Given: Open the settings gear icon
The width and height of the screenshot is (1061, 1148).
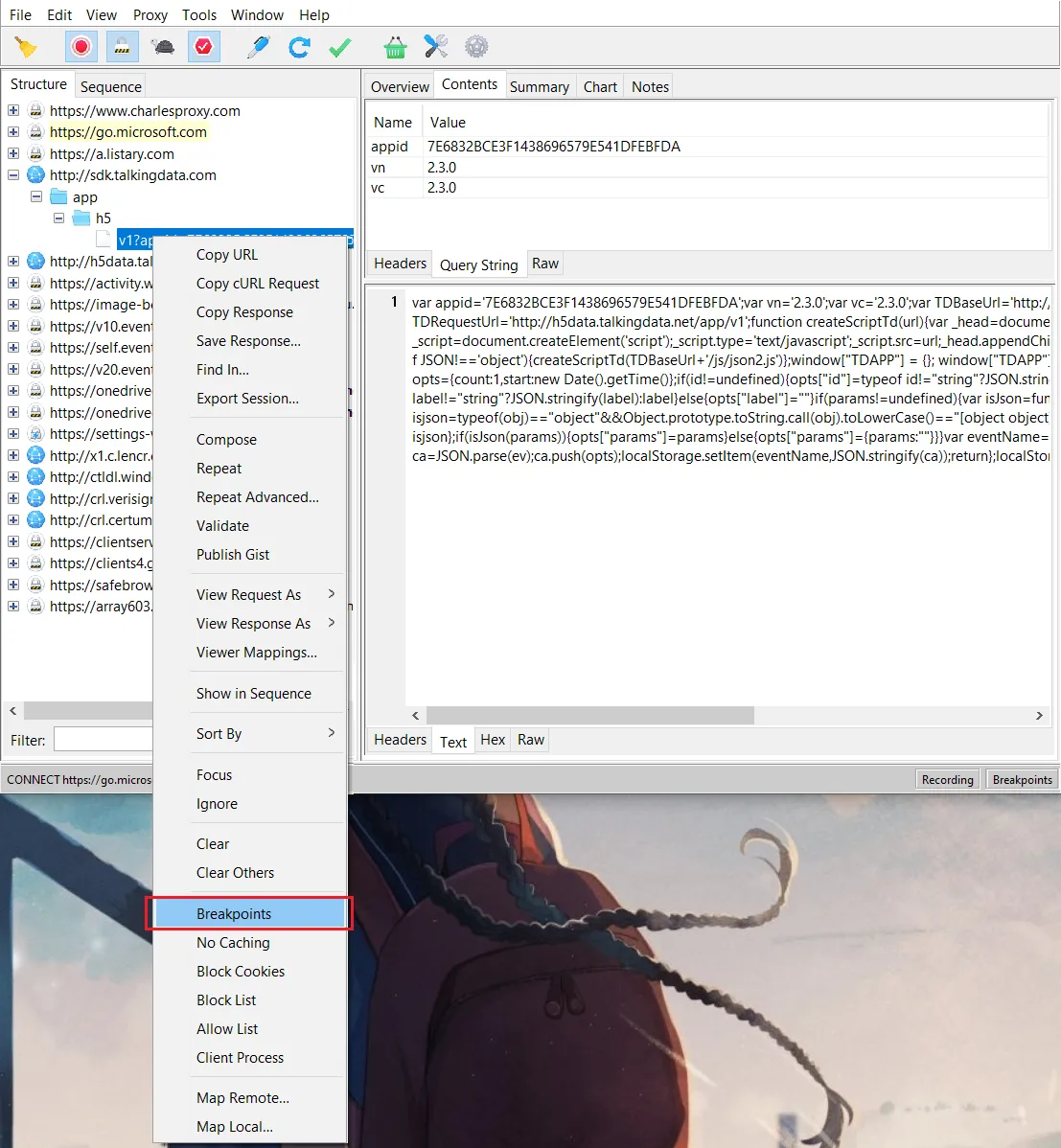Looking at the screenshot, I should 476,47.
